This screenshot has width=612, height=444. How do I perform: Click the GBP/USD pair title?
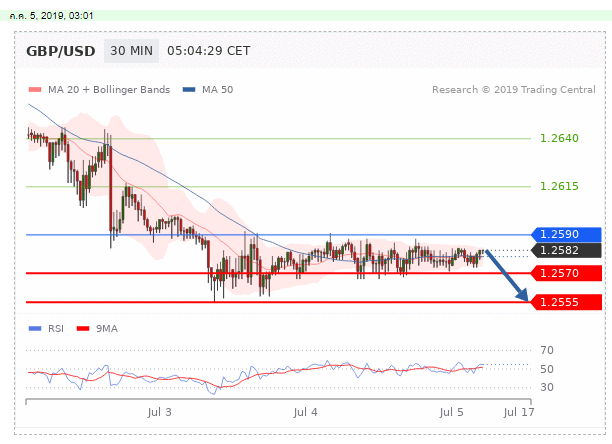pyautogui.click(x=60, y=51)
